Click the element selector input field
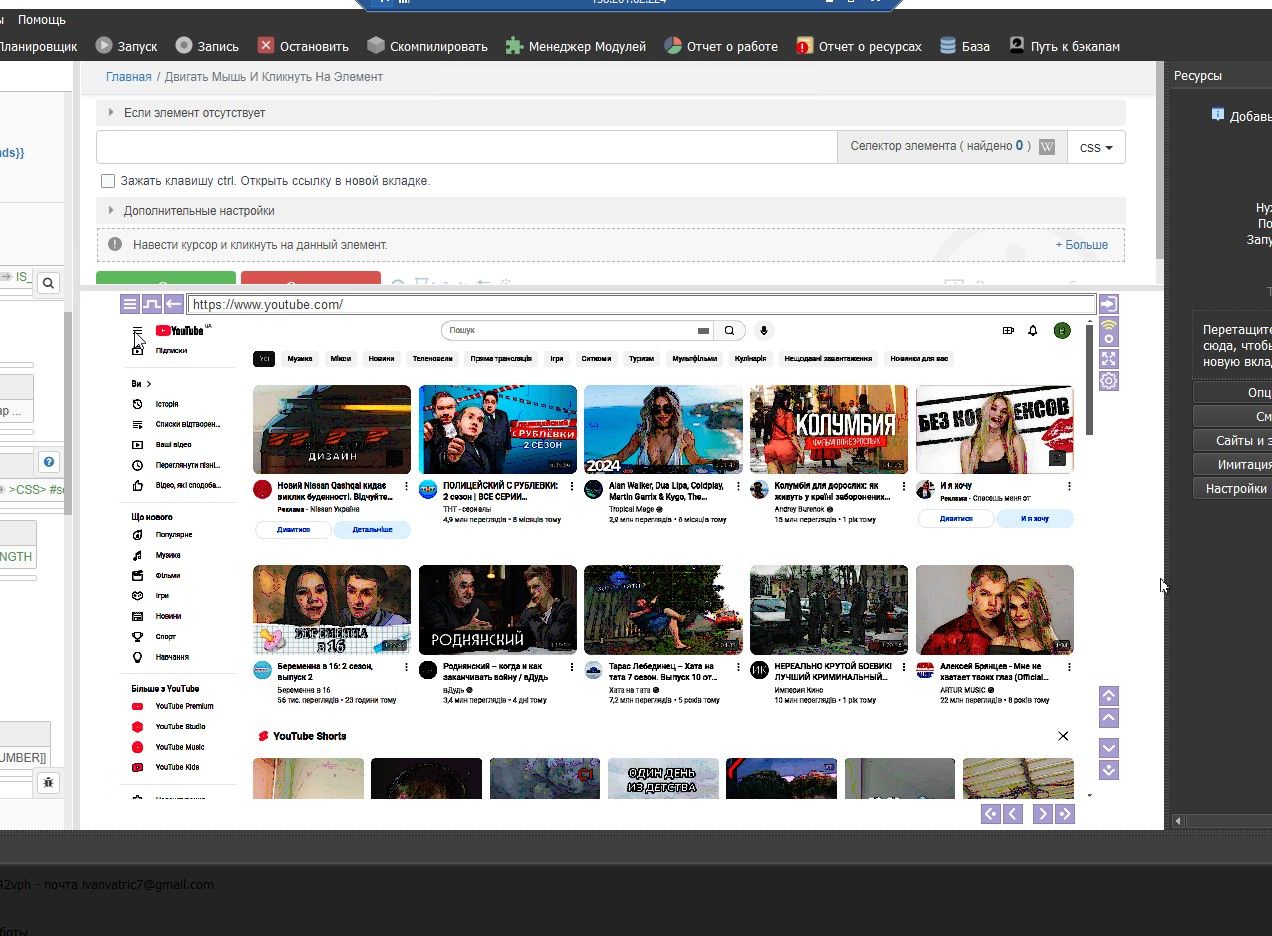 pos(466,147)
